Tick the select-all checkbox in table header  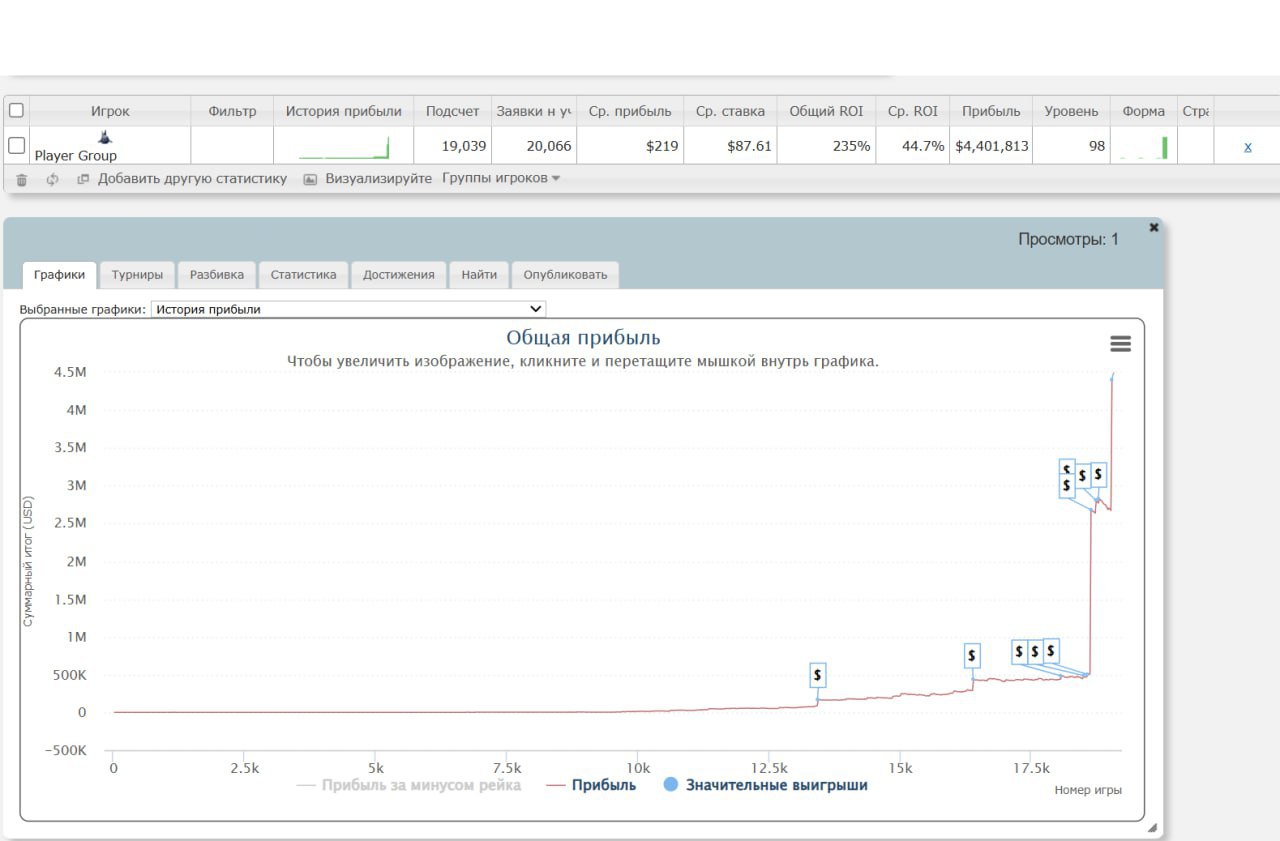16,111
